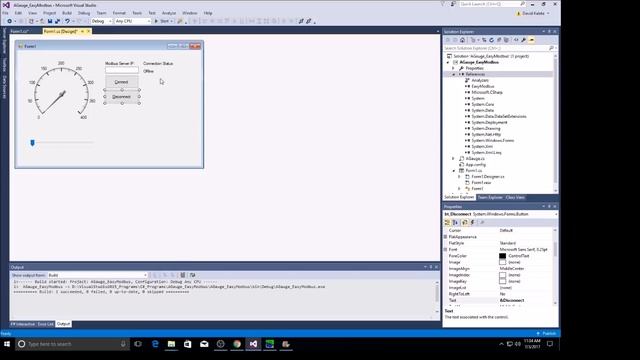Click Save All icon in toolbar

tap(58, 21)
